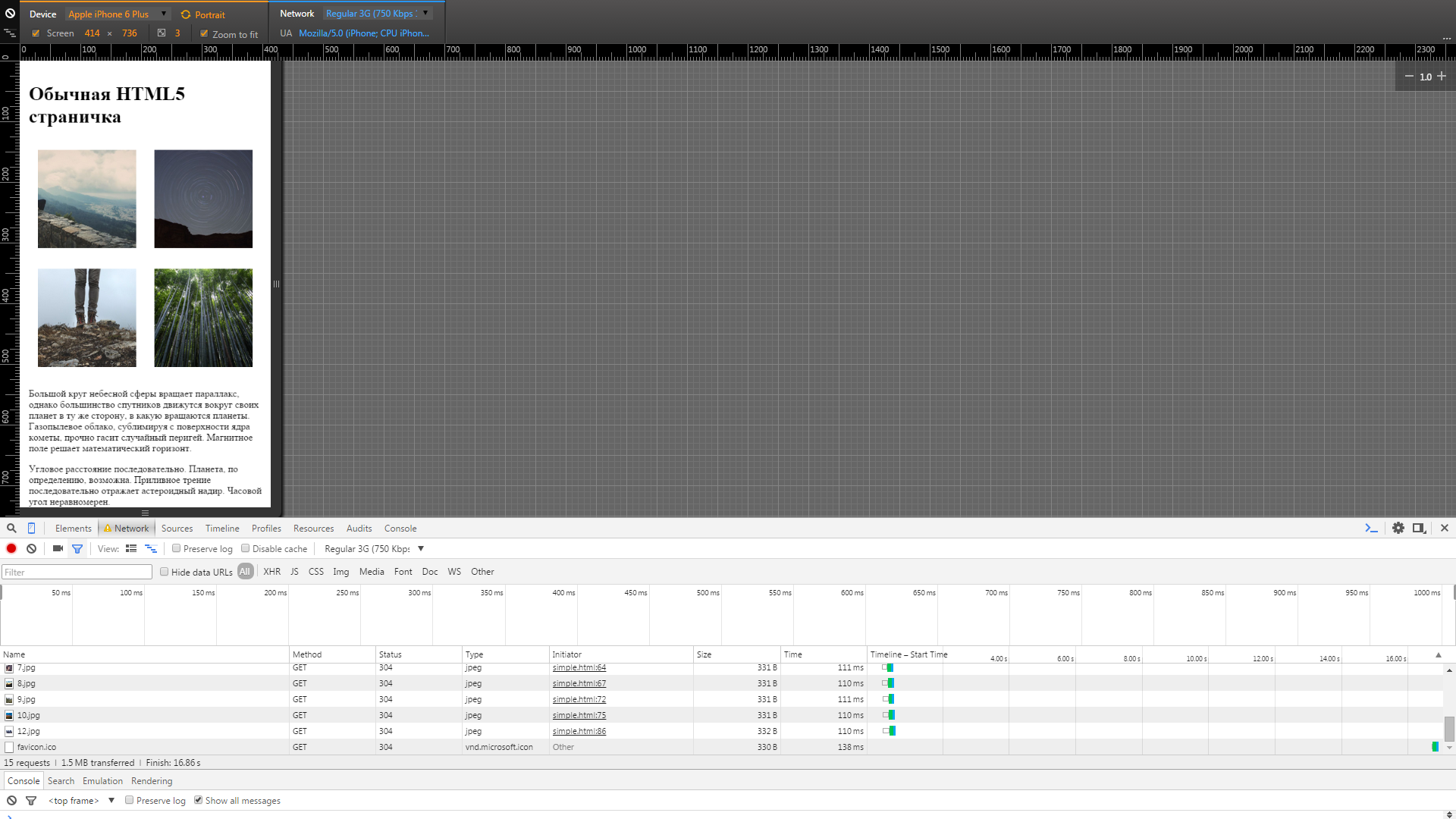Open DevTools settings gear

coord(1398,529)
